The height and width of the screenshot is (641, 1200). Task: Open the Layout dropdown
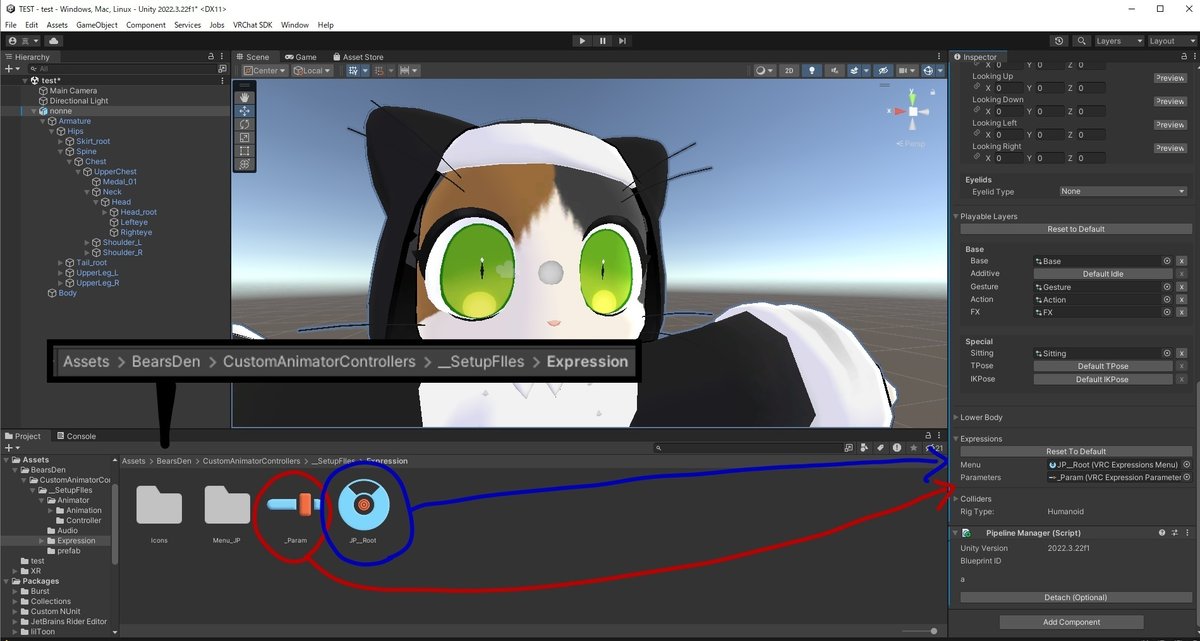pyautogui.click(x=1172, y=41)
